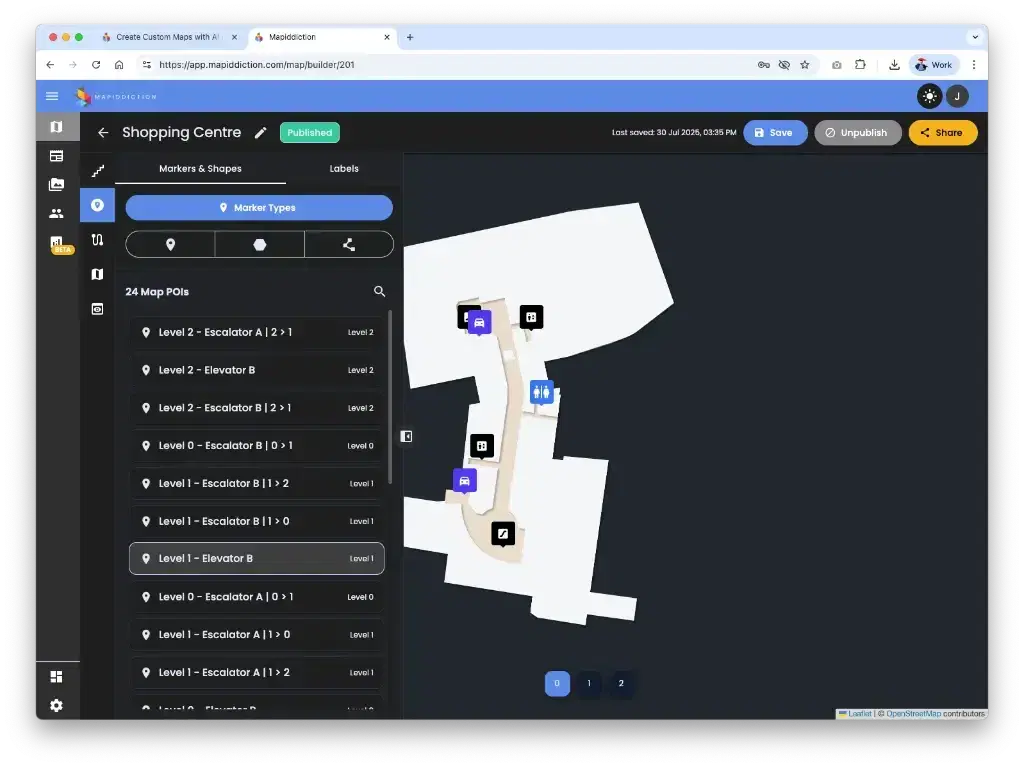Collapse the side panel with the toggle icon
Image resolution: width=1024 pixels, height=767 pixels.
point(406,436)
